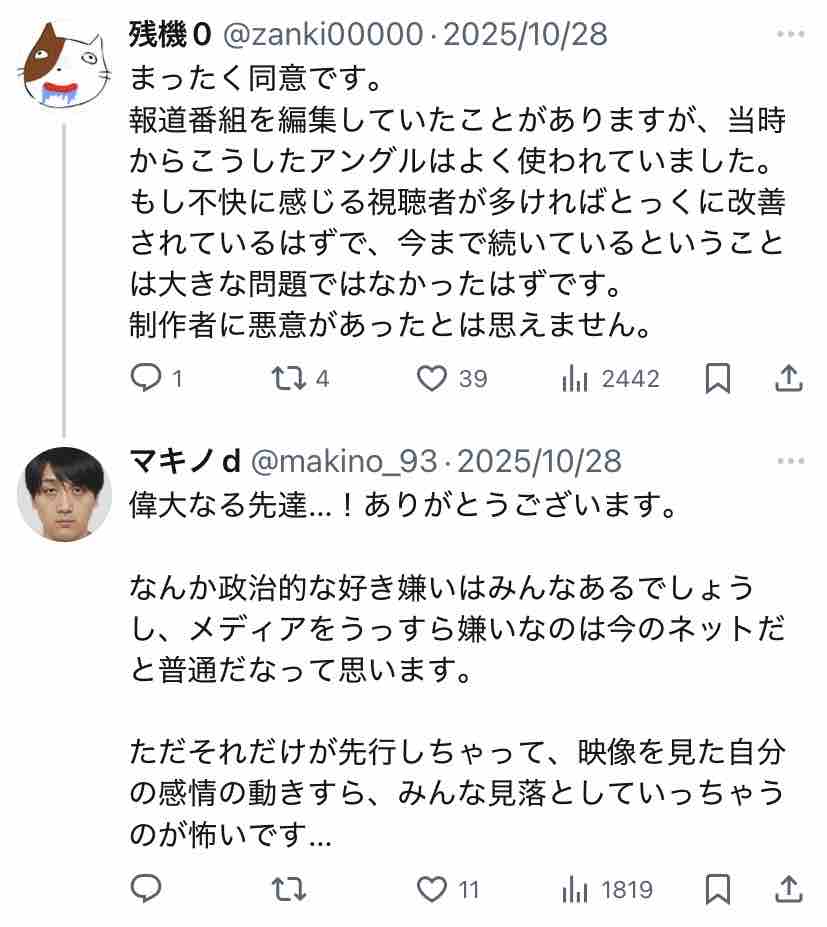
Task: Bookmark the zanki00000 post
Action: coord(718,378)
